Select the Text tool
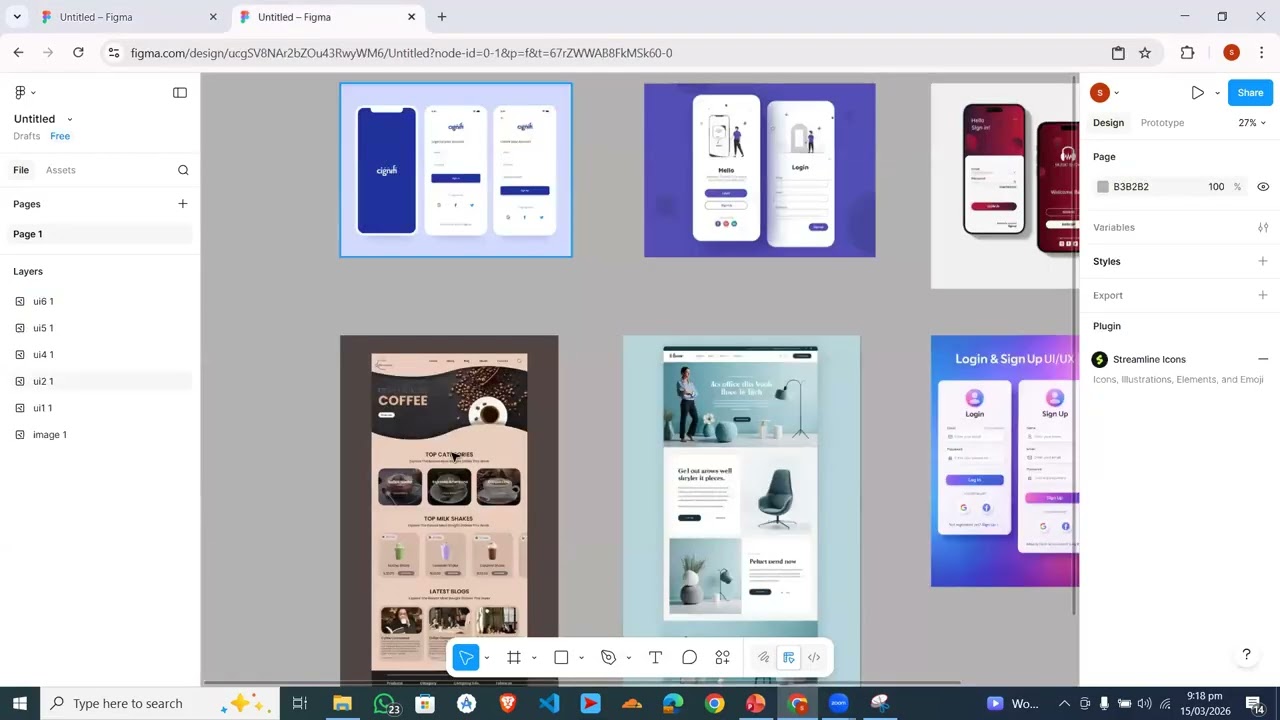1280x720 pixels. click(x=655, y=657)
